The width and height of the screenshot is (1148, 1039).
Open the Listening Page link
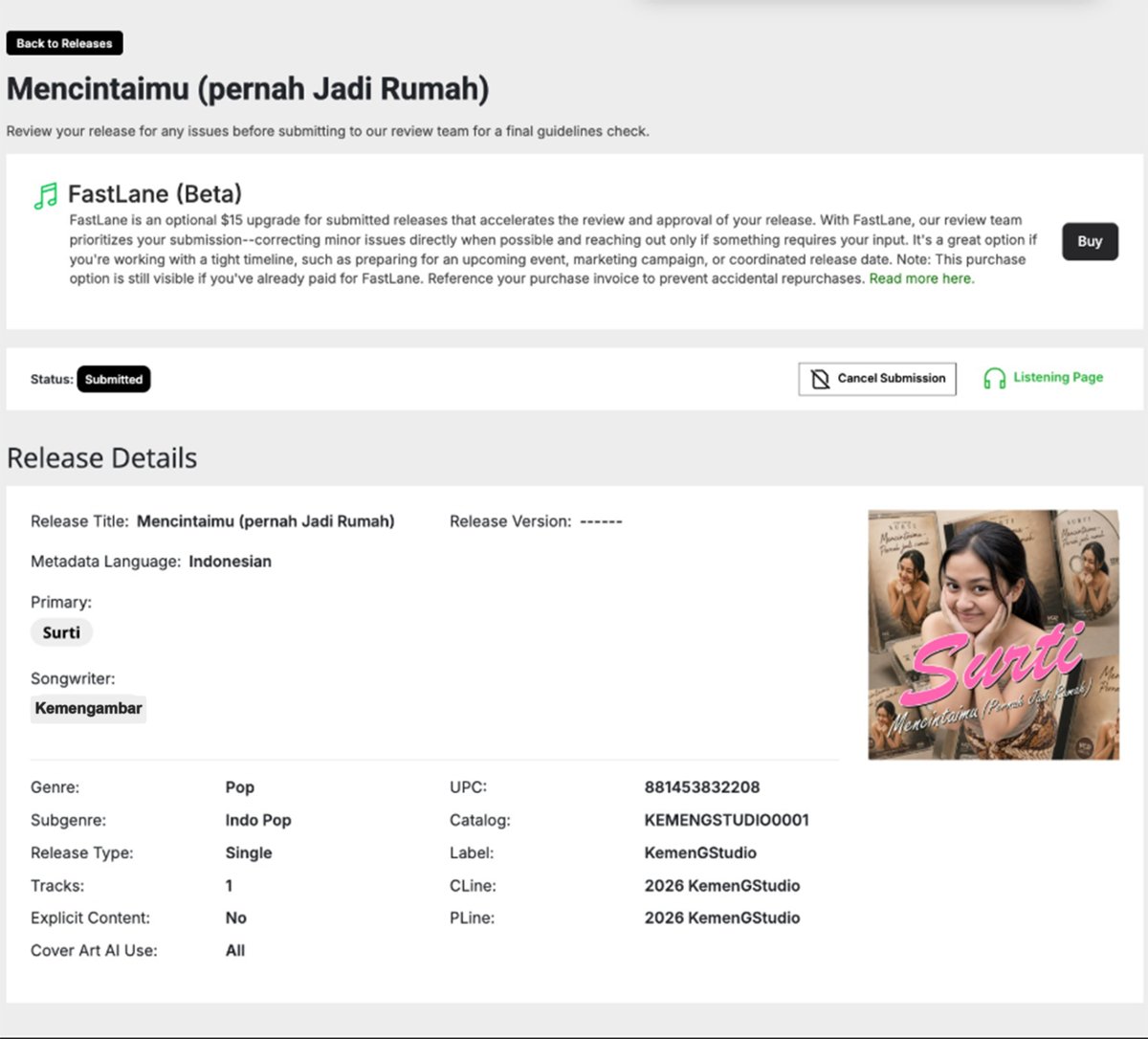point(1058,378)
